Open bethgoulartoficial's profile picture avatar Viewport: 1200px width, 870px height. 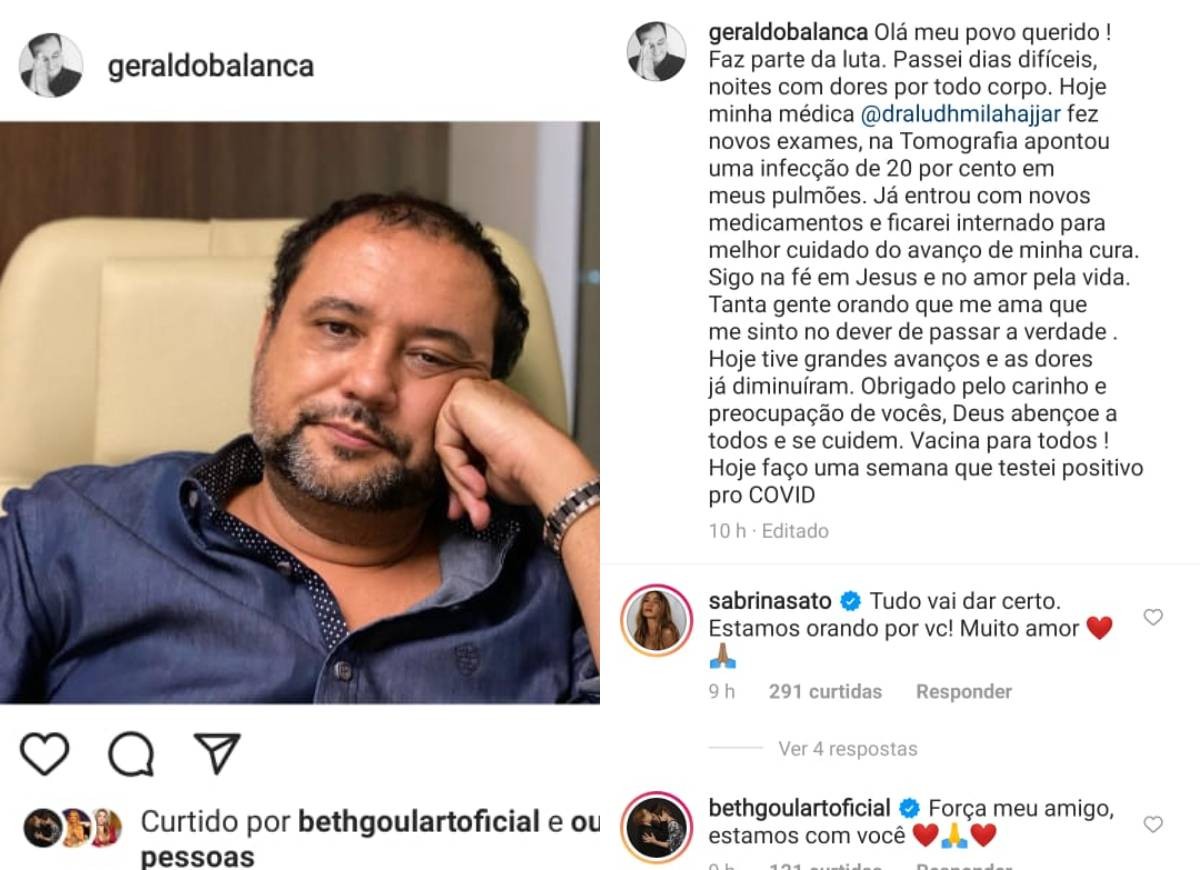657,828
